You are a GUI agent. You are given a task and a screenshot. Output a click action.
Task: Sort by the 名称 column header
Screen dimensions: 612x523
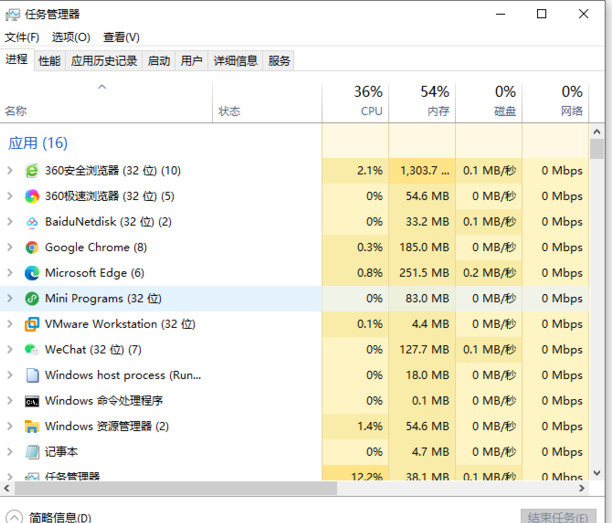pyautogui.click(x=106, y=102)
